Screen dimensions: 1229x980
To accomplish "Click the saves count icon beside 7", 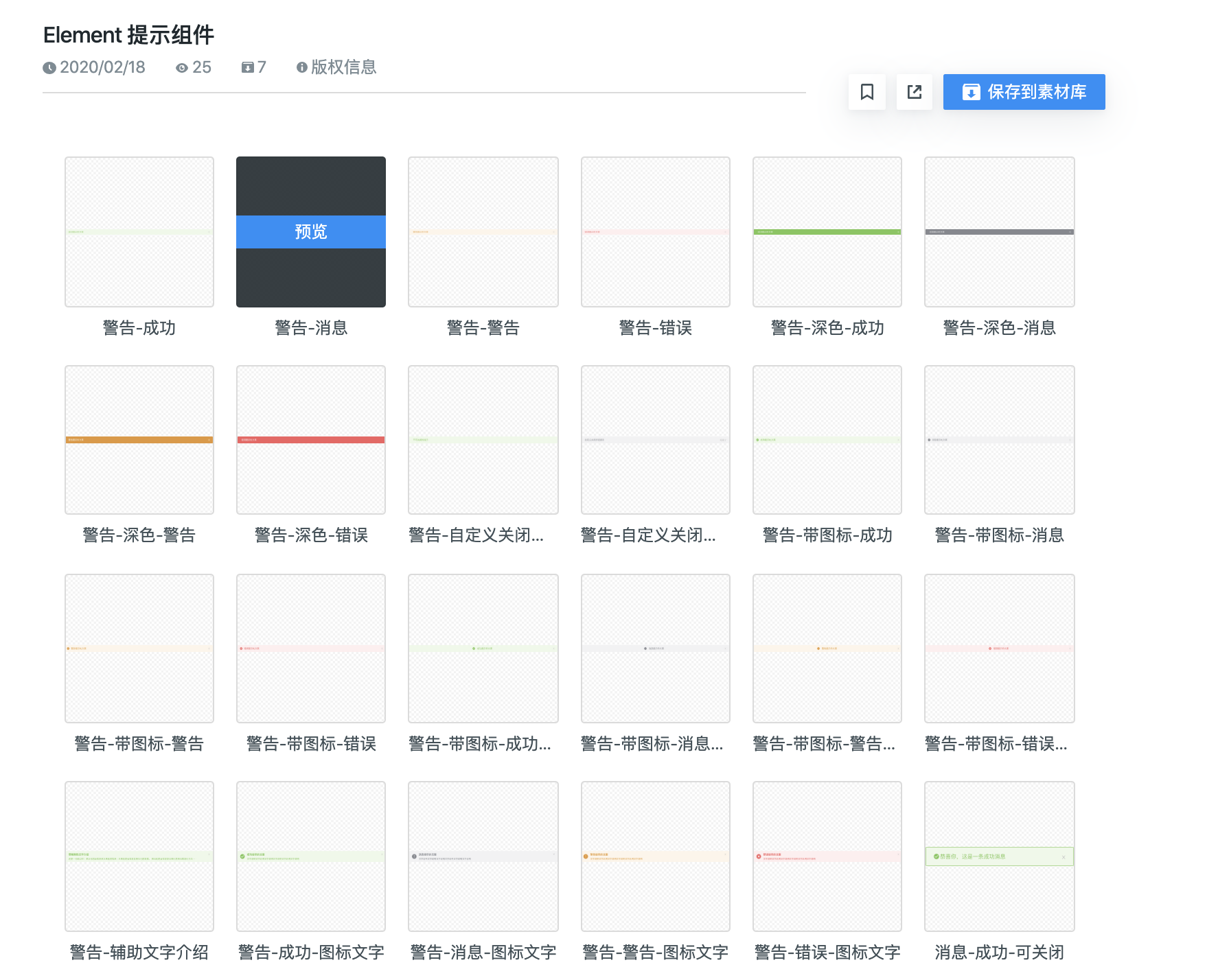I will (248, 68).
